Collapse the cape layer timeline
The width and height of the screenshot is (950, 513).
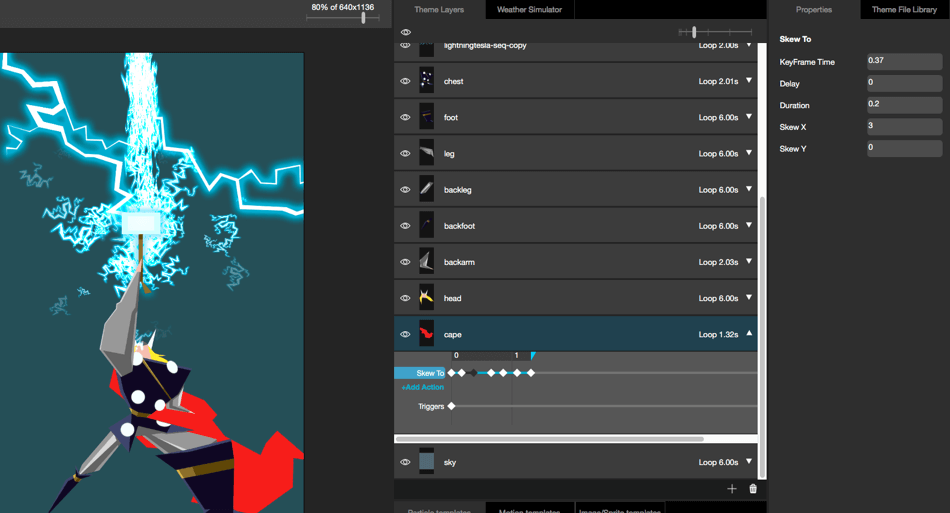[x=749, y=333]
